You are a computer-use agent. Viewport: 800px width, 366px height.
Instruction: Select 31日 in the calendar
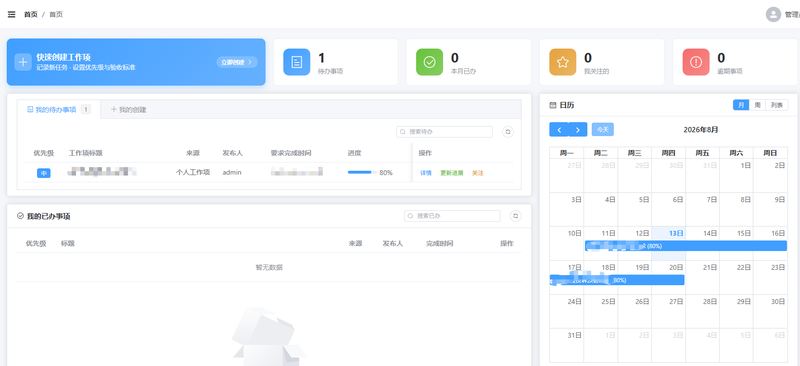tap(566, 345)
